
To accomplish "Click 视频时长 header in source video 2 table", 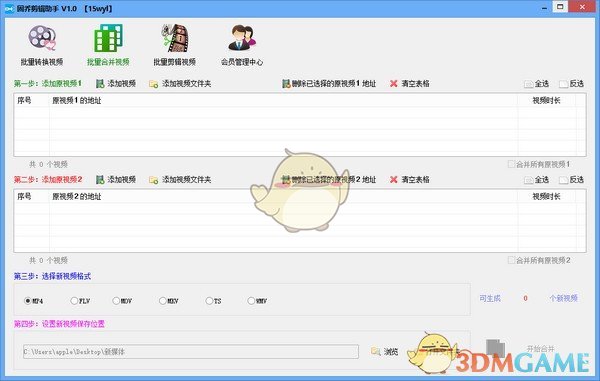I will click(546, 197).
